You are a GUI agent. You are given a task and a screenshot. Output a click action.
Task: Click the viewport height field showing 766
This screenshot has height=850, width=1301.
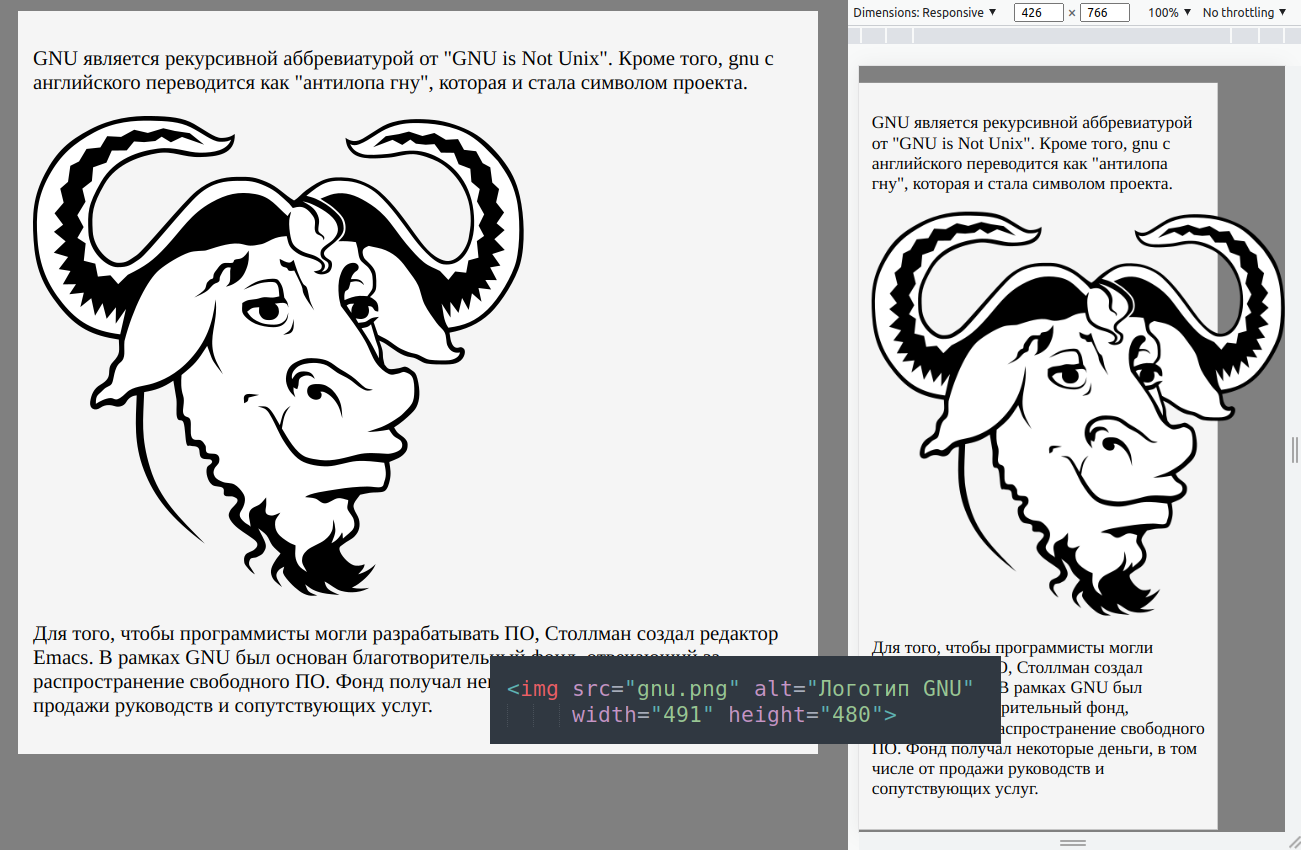point(1105,13)
